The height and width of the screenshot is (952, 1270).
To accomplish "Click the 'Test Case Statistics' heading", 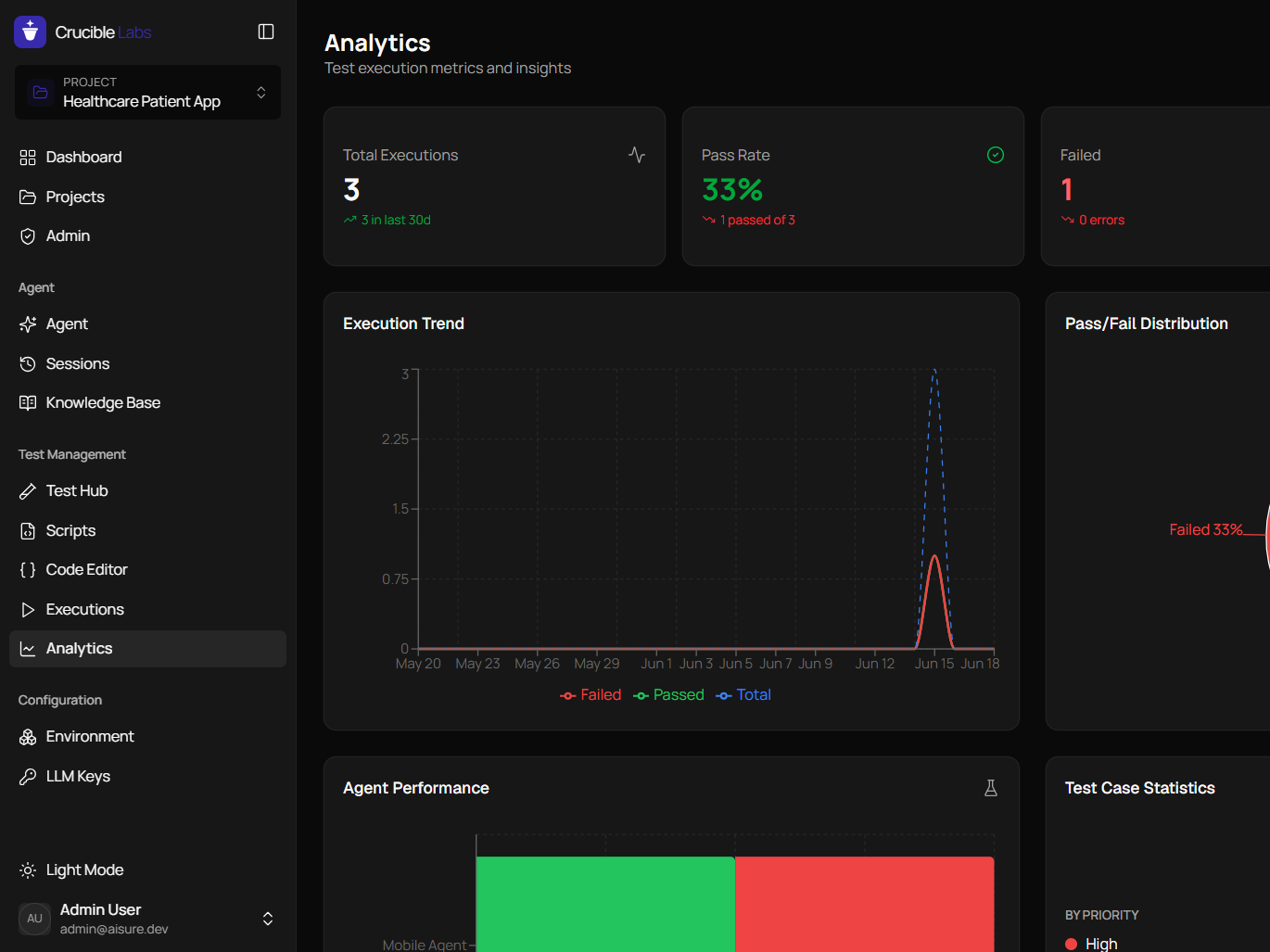I will click(1140, 788).
